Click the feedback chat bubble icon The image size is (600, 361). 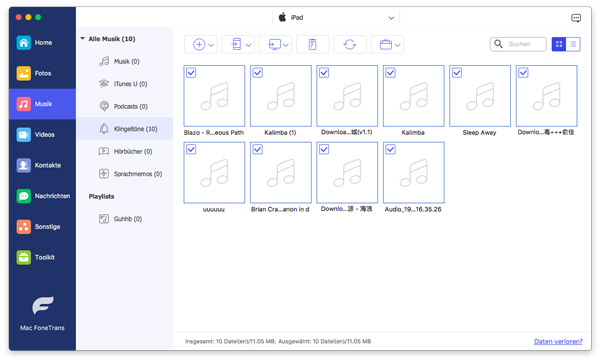tap(576, 18)
